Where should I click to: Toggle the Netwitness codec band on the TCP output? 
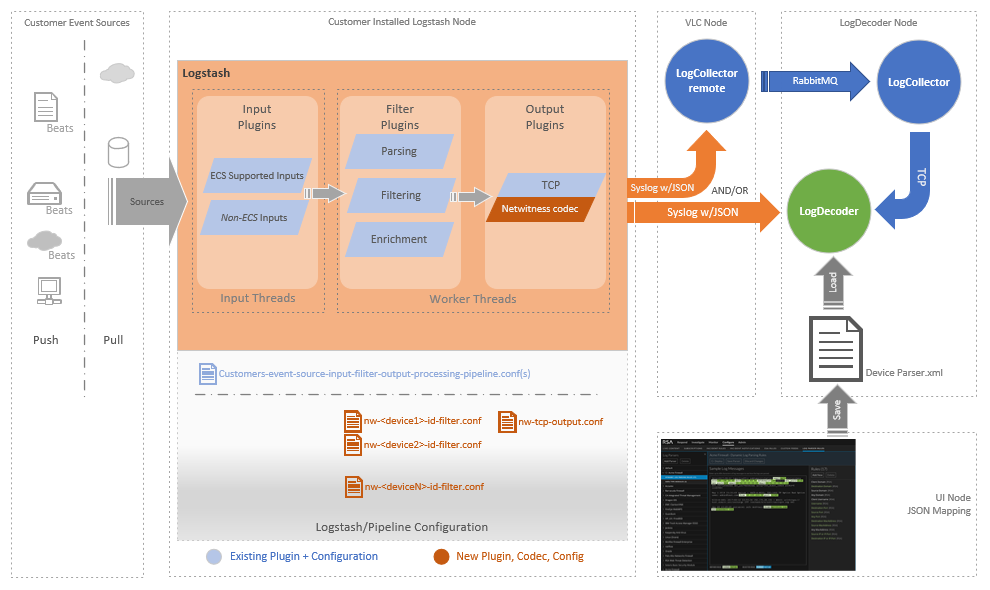coord(539,210)
